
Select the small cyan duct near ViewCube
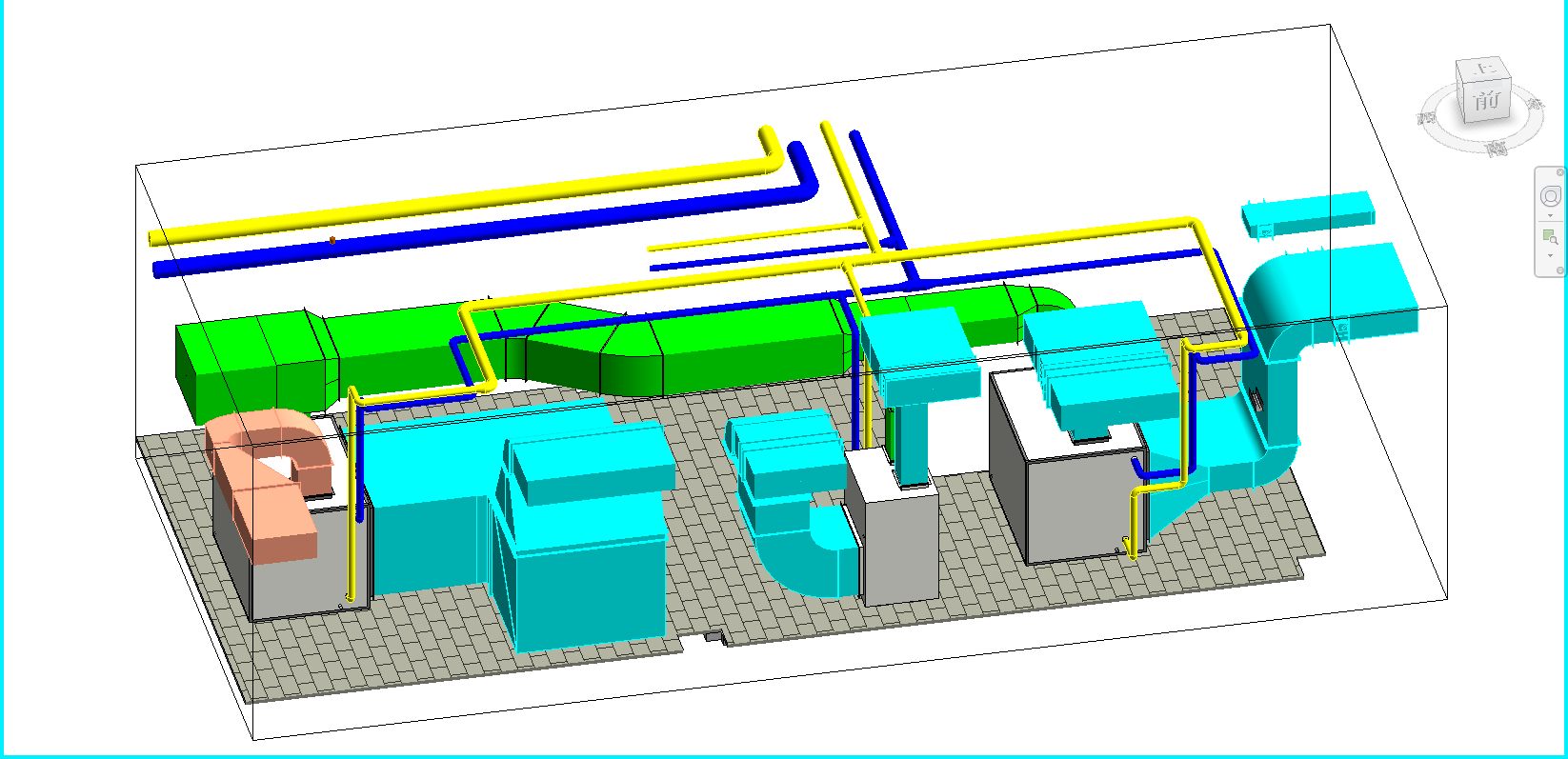pyautogui.click(x=1308, y=215)
